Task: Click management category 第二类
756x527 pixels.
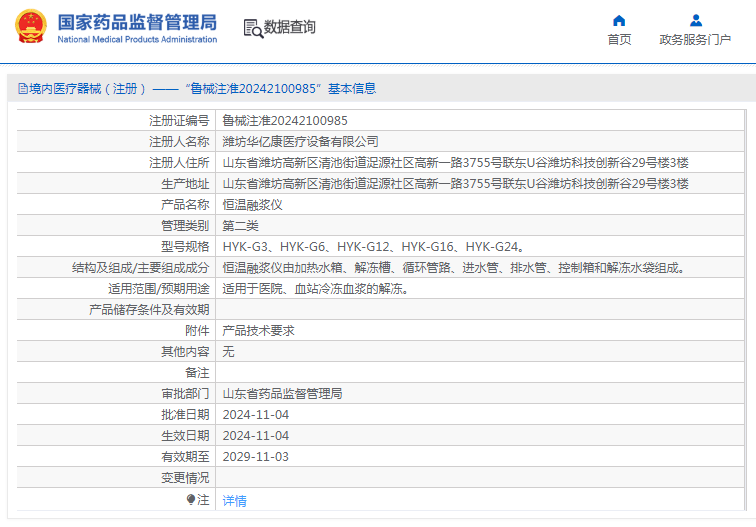Action: pos(240,226)
